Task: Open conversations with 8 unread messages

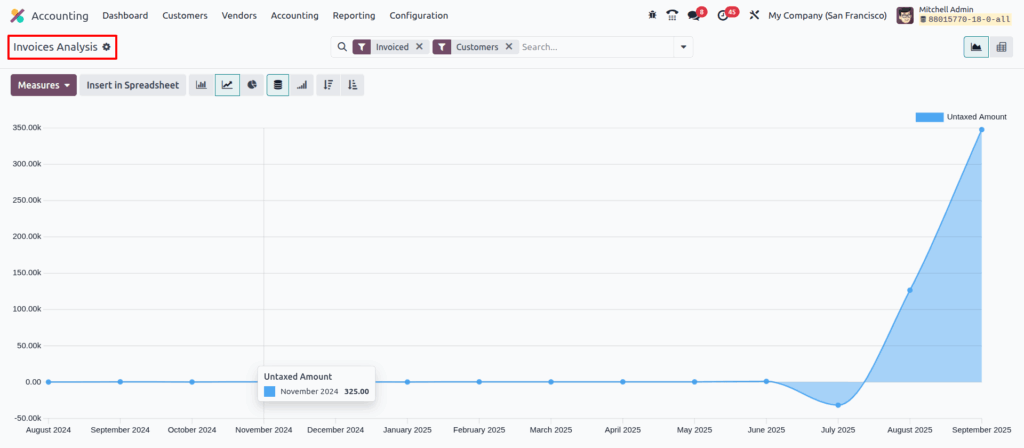Action: coord(696,14)
